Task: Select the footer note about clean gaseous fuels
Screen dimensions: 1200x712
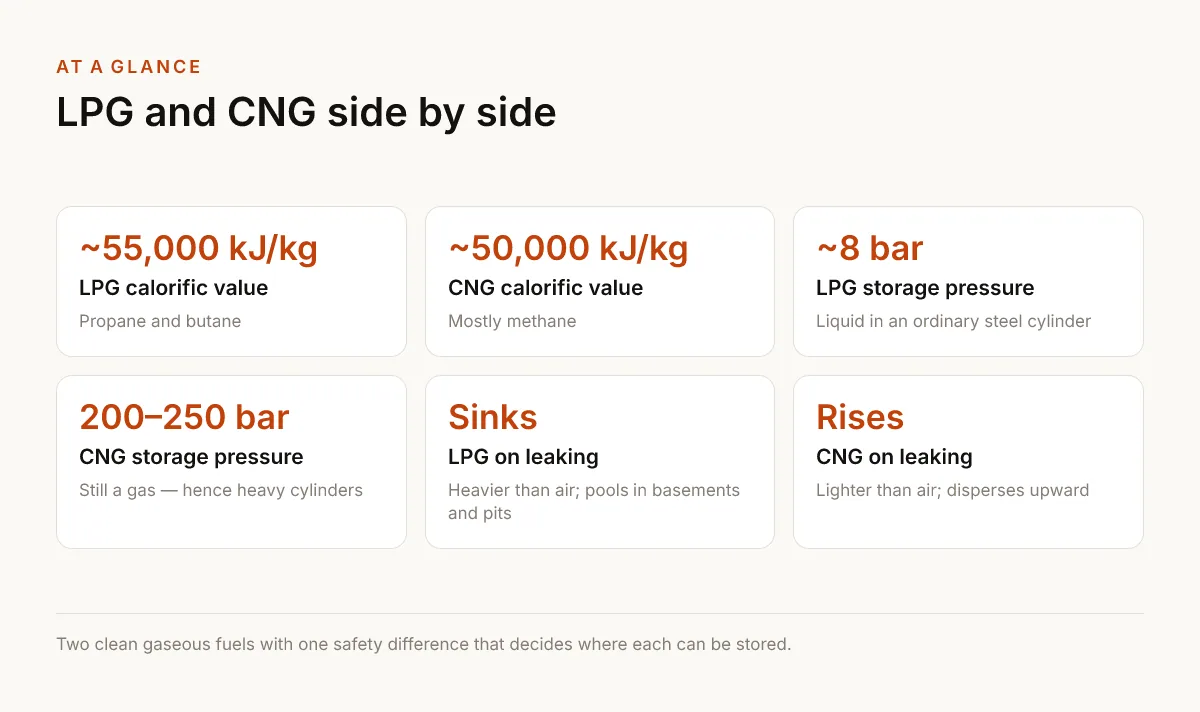Action: [x=424, y=644]
